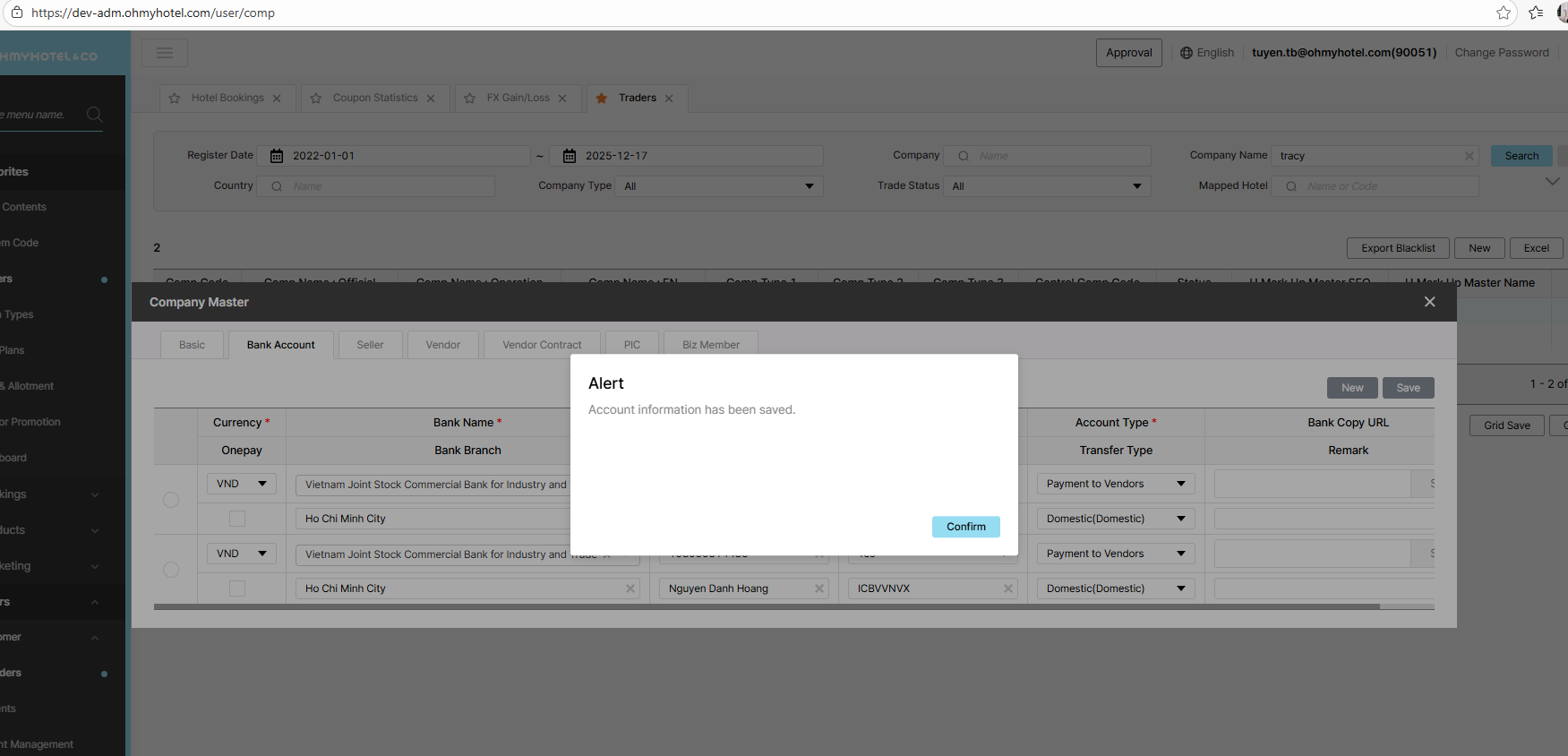Click the Grid Save button
The height and width of the screenshot is (756, 1568).
coord(1507,425)
